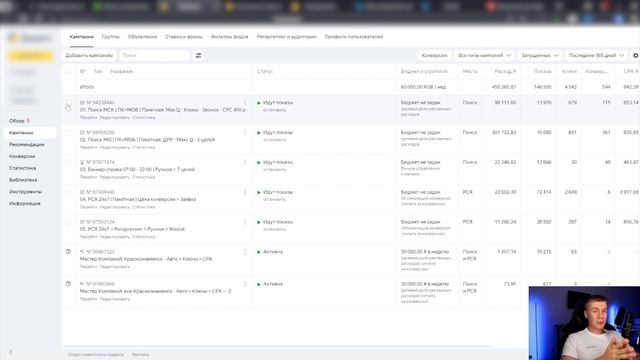Sort by the Расход ₽ column header
Viewport: 640px width, 360px height.
pos(505,71)
